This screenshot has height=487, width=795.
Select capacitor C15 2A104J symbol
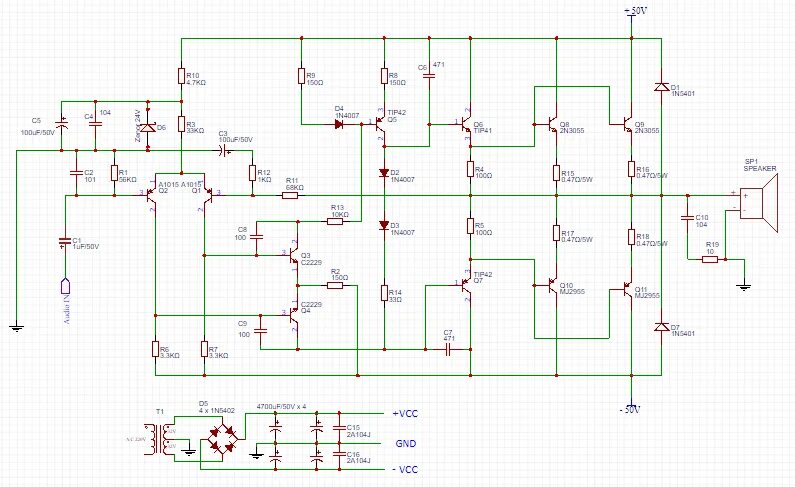coord(339,428)
